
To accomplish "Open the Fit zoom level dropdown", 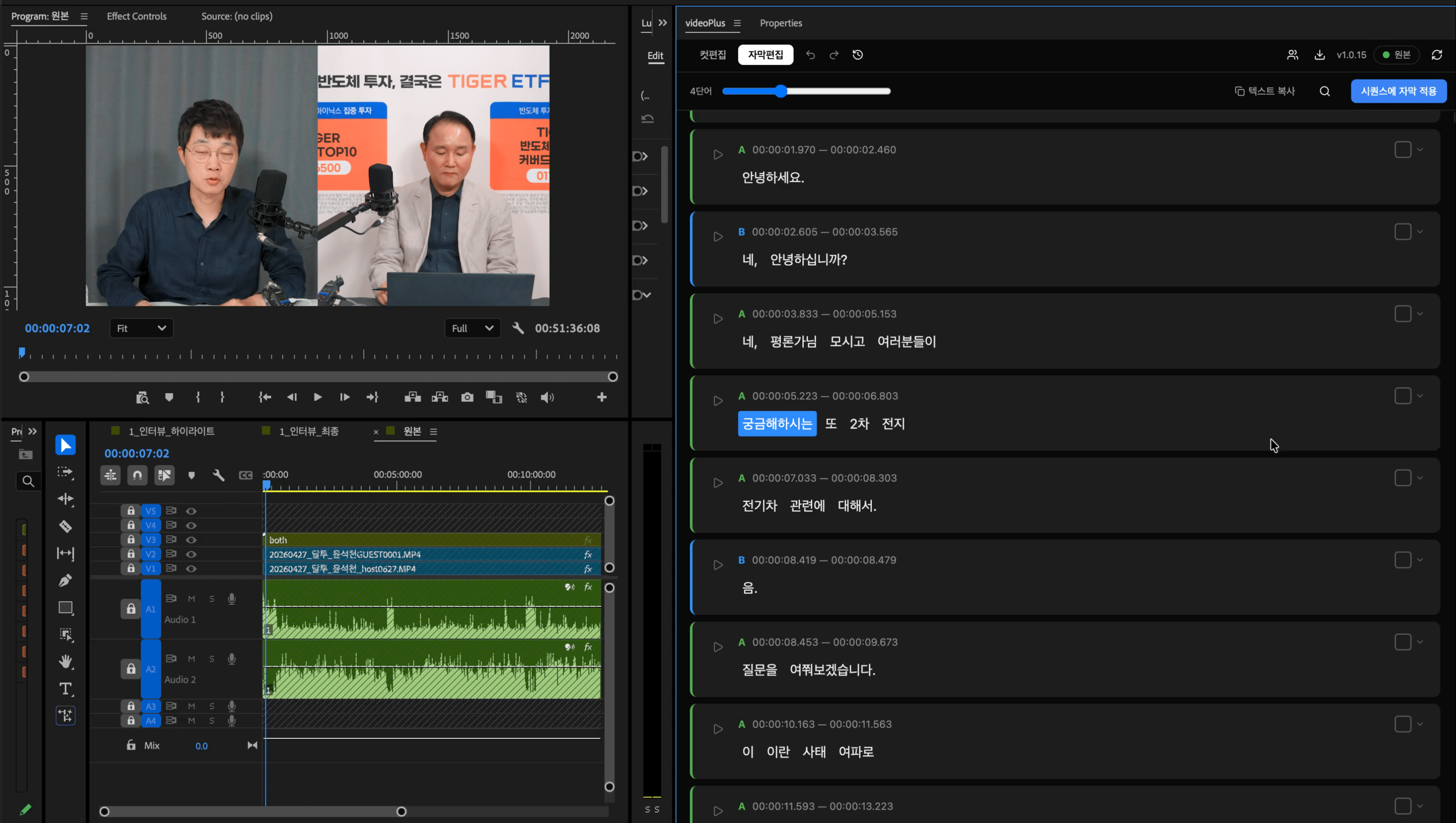I will (x=141, y=328).
